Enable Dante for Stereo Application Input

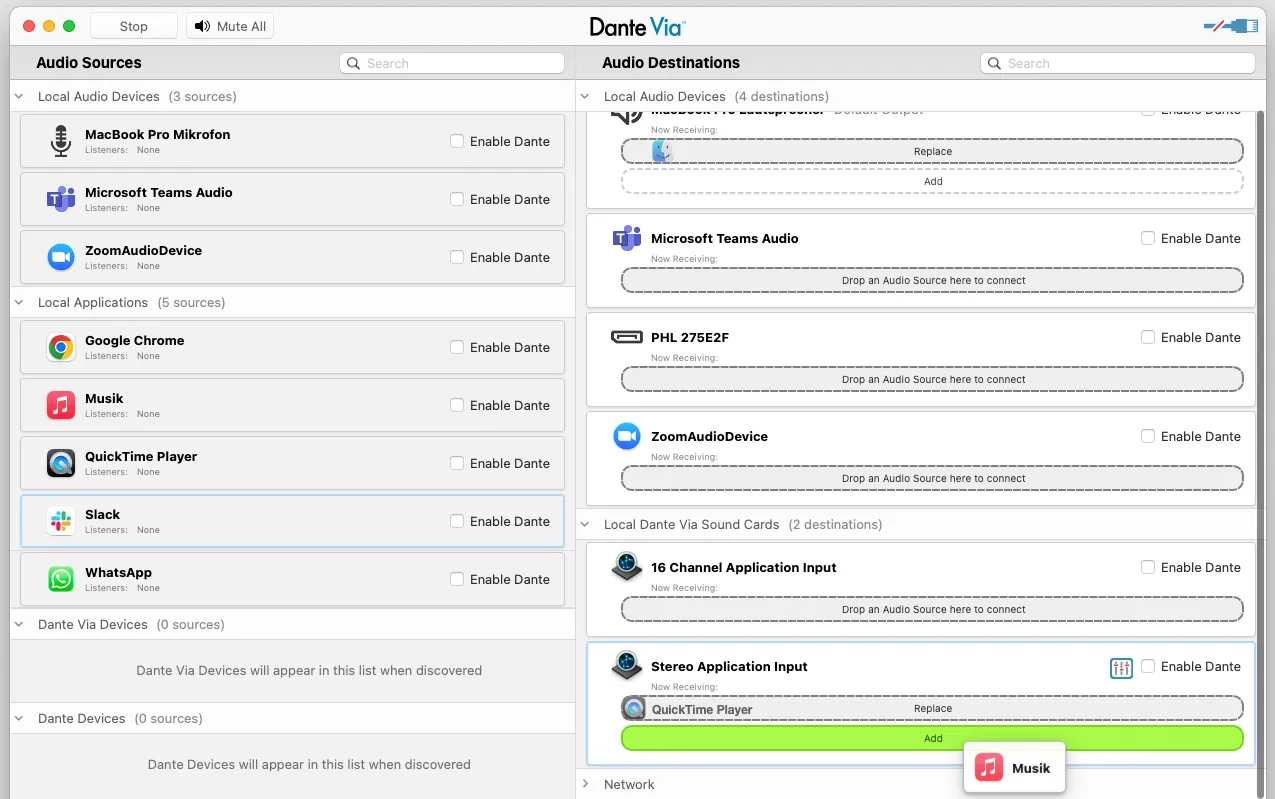(1148, 666)
